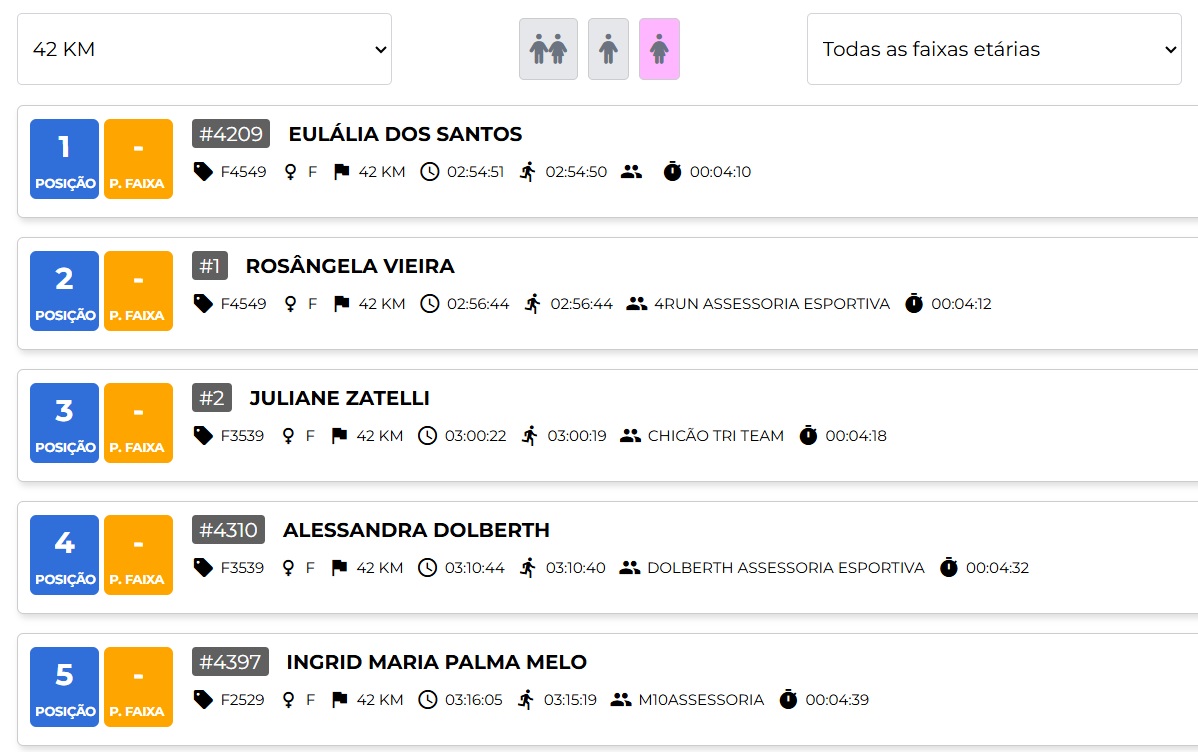Click the runner icon next to 02:56:44

coord(533,304)
